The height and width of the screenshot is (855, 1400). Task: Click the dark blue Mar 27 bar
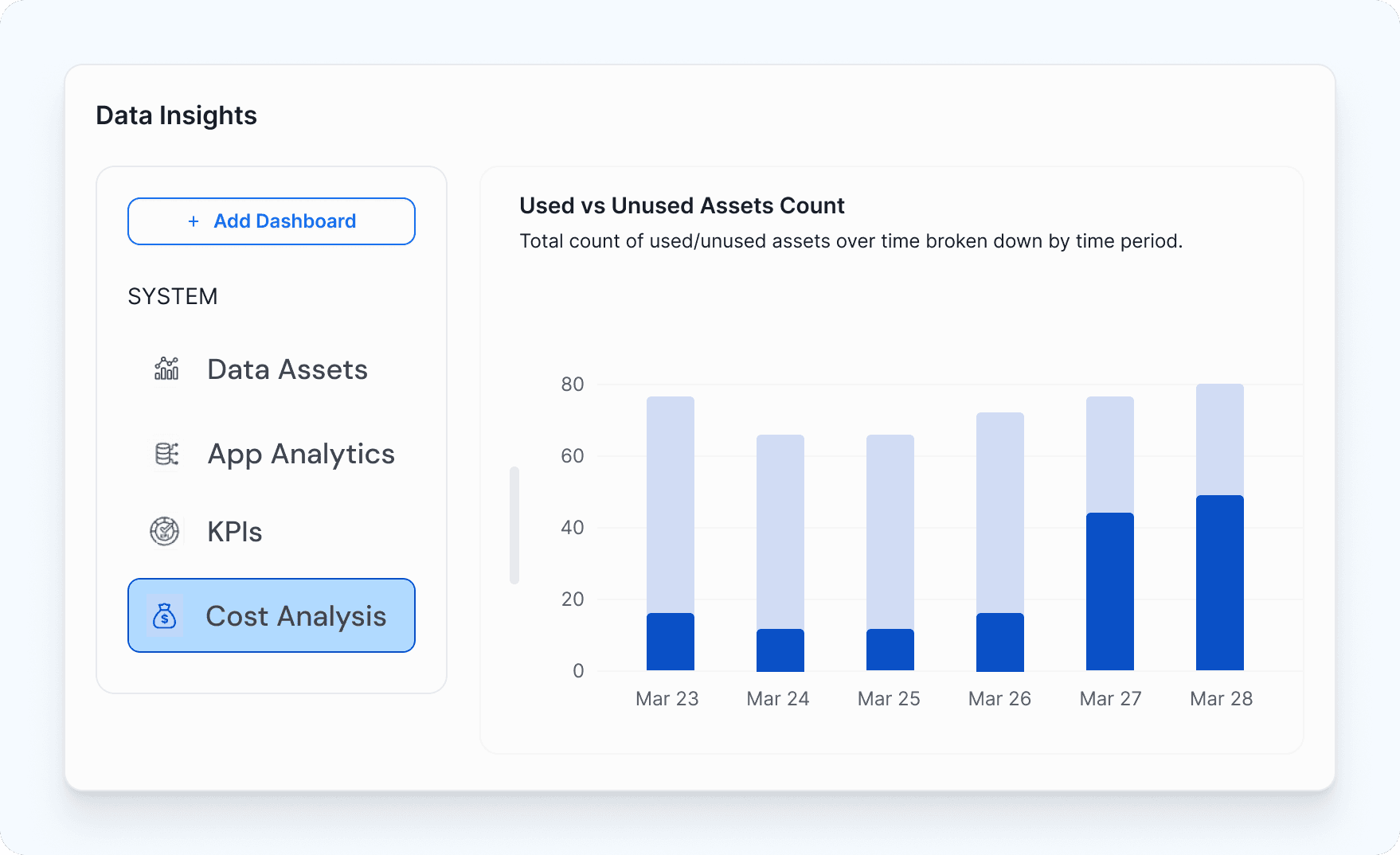[x=1110, y=591]
